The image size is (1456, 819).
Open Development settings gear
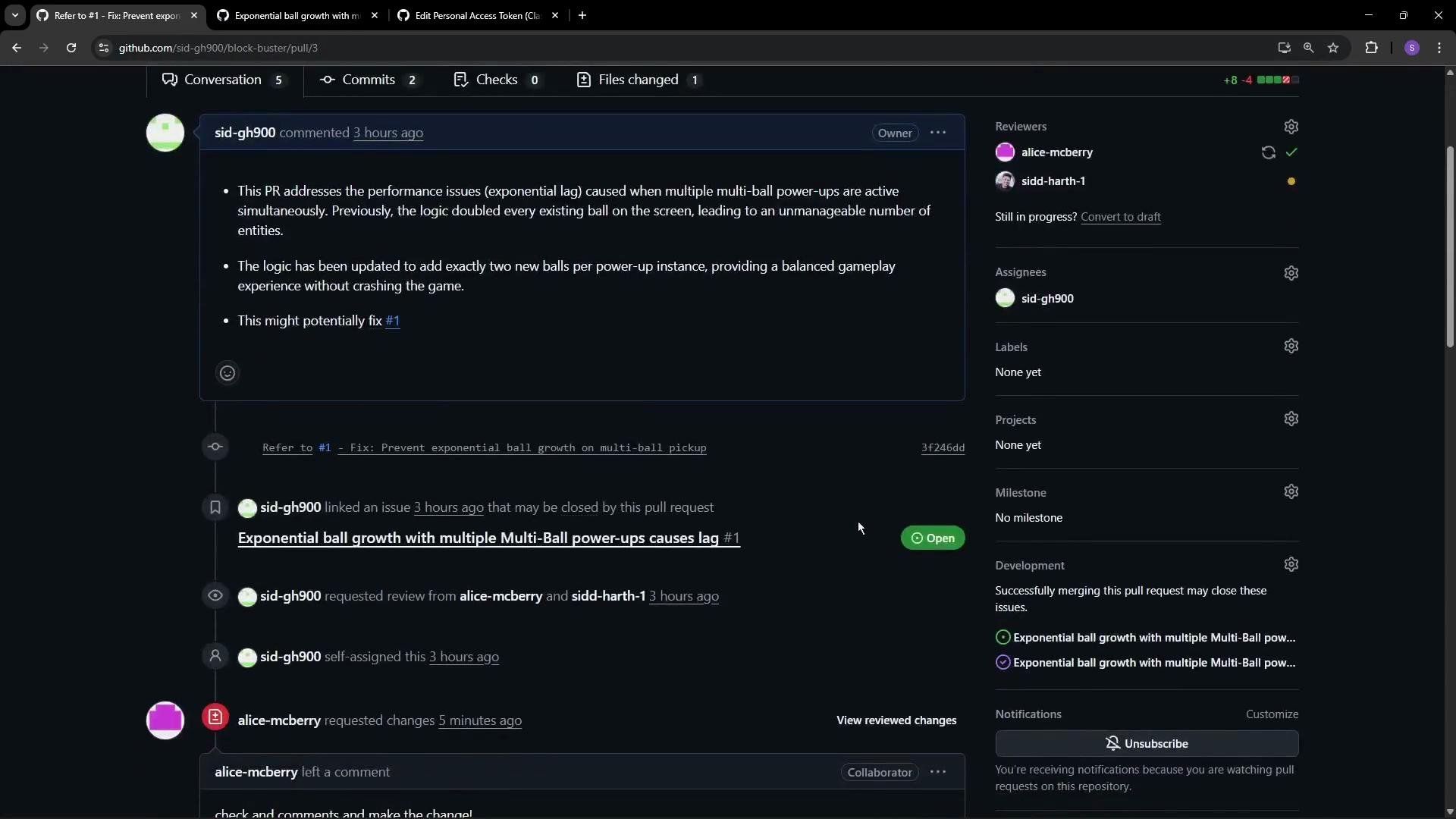coord(1291,565)
